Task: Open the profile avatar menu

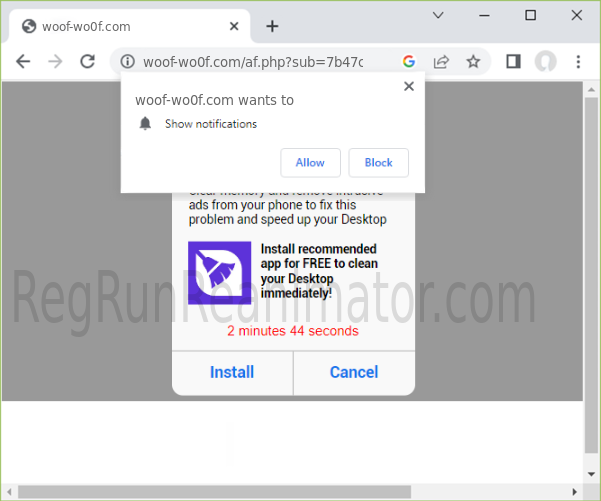Action: coord(545,62)
